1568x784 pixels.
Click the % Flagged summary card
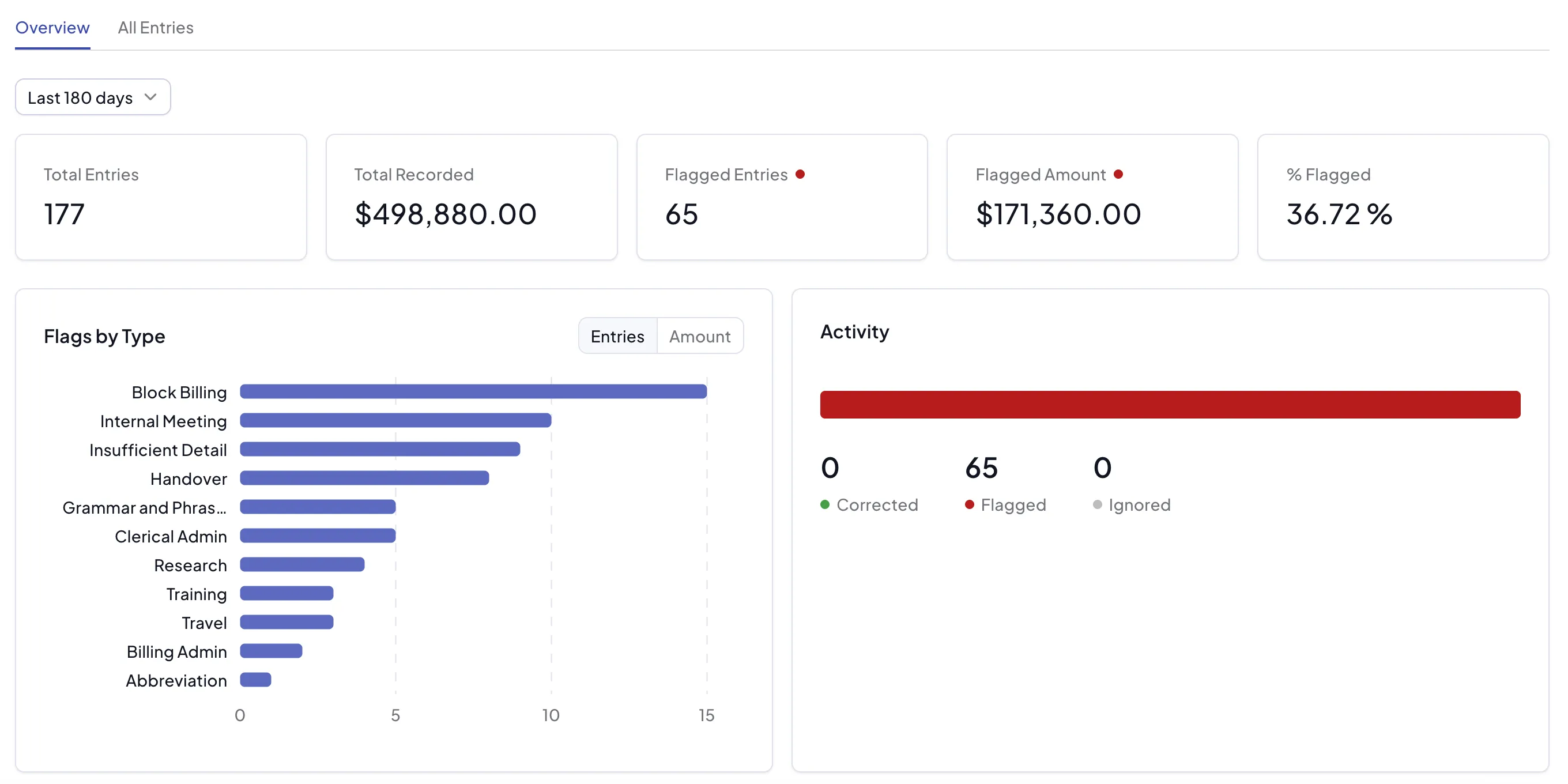1403,197
